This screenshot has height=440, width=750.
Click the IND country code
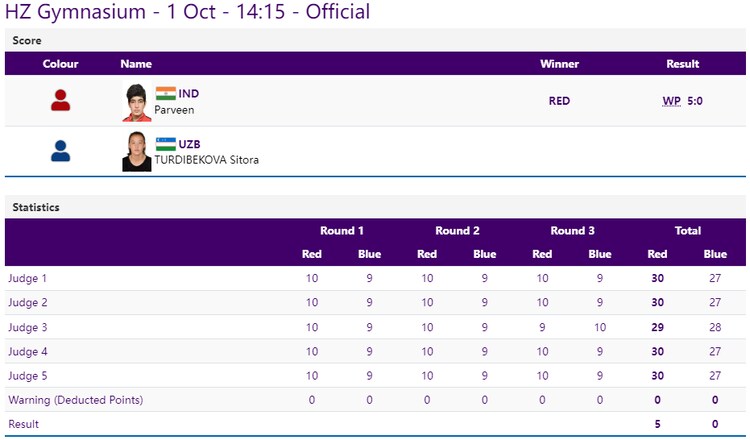(189, 93)
